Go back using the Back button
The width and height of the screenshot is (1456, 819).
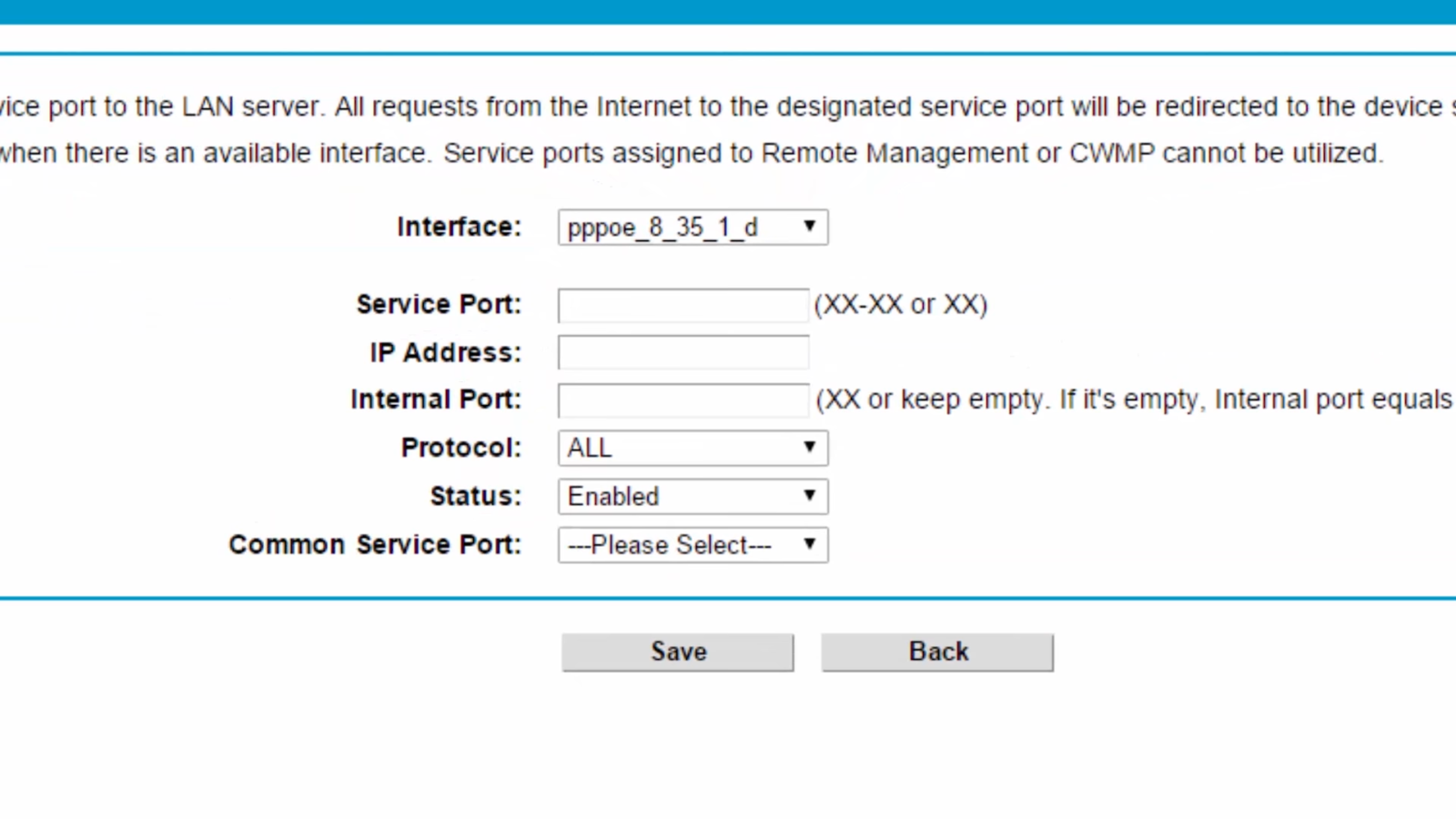(x=937, y=652)
